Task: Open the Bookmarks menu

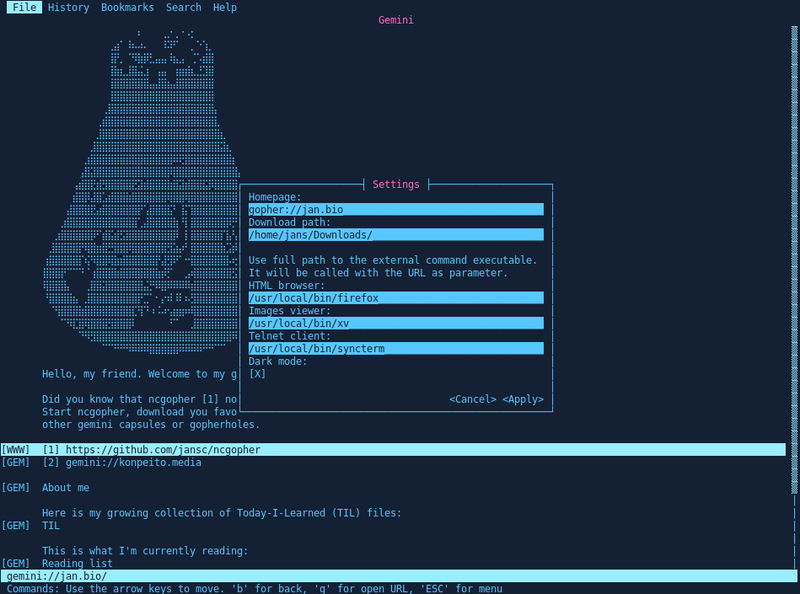Action: click(127, 7)
